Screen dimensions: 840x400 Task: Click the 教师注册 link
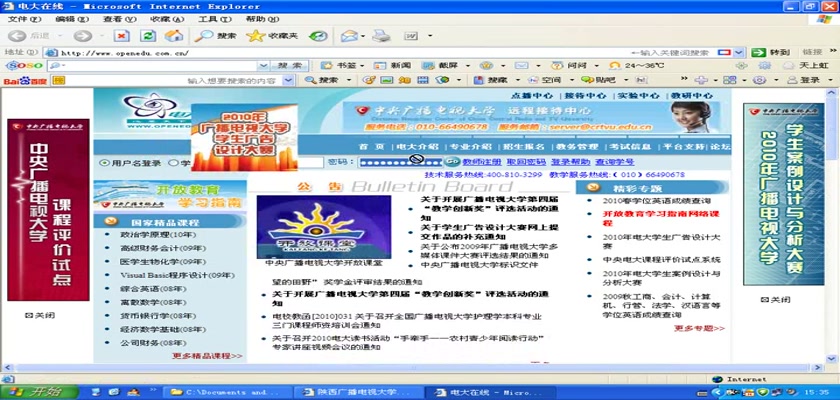[x=482, y=162]
